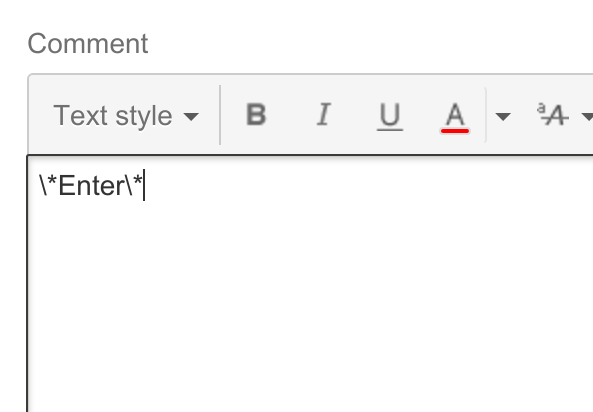Expand the text color picker arrow
593x412 pixels.
click(x=503, y=117)
